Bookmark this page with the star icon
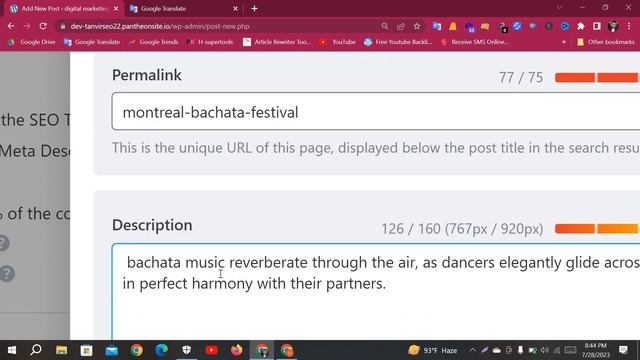Image resolution: width=640 pixels, height=360 pixels. point(417,26)
